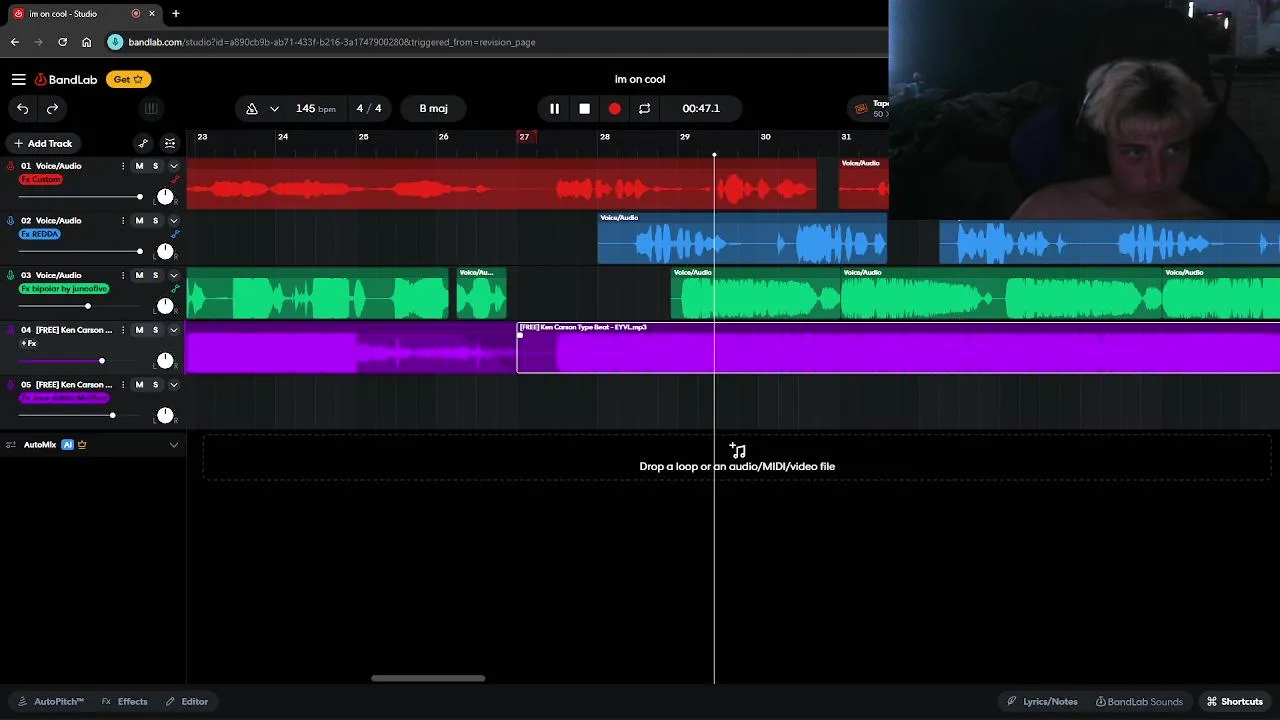This screenshot has height=720, width=1280.
Task: Pause playback
Action: (554, 108)
